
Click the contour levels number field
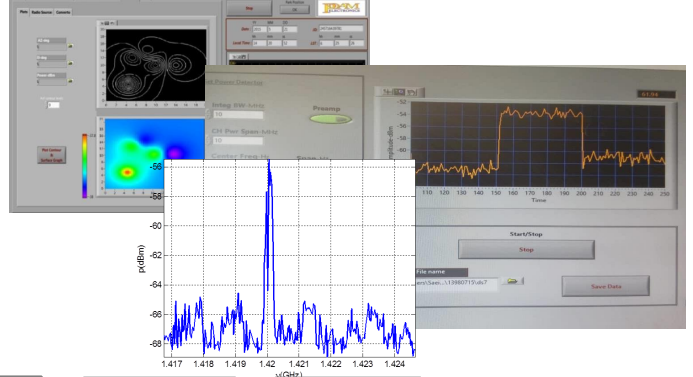[x=53, y=105]
